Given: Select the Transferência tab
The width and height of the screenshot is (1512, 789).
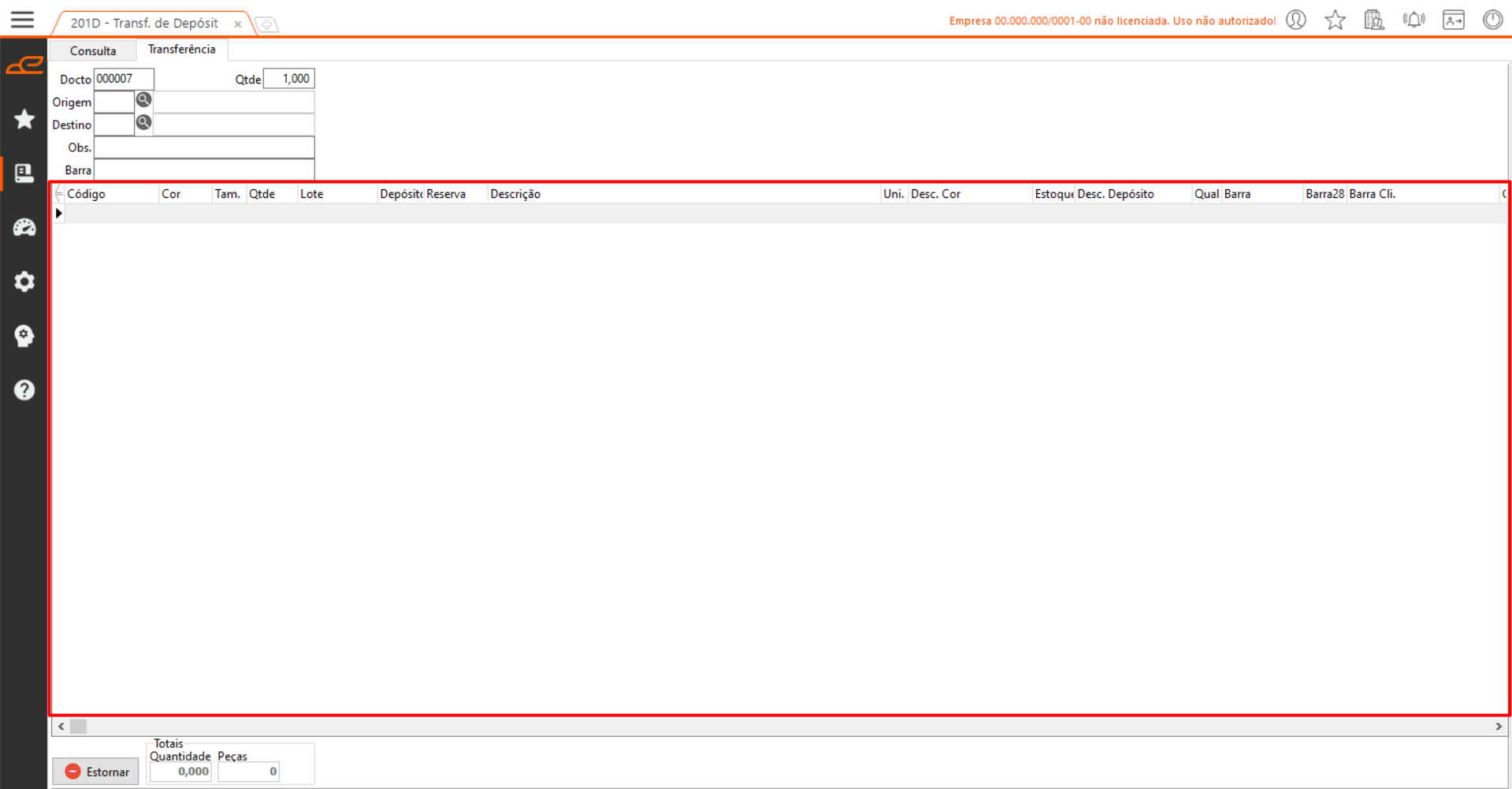Looking at the screenshot, I should click(181, 50).
